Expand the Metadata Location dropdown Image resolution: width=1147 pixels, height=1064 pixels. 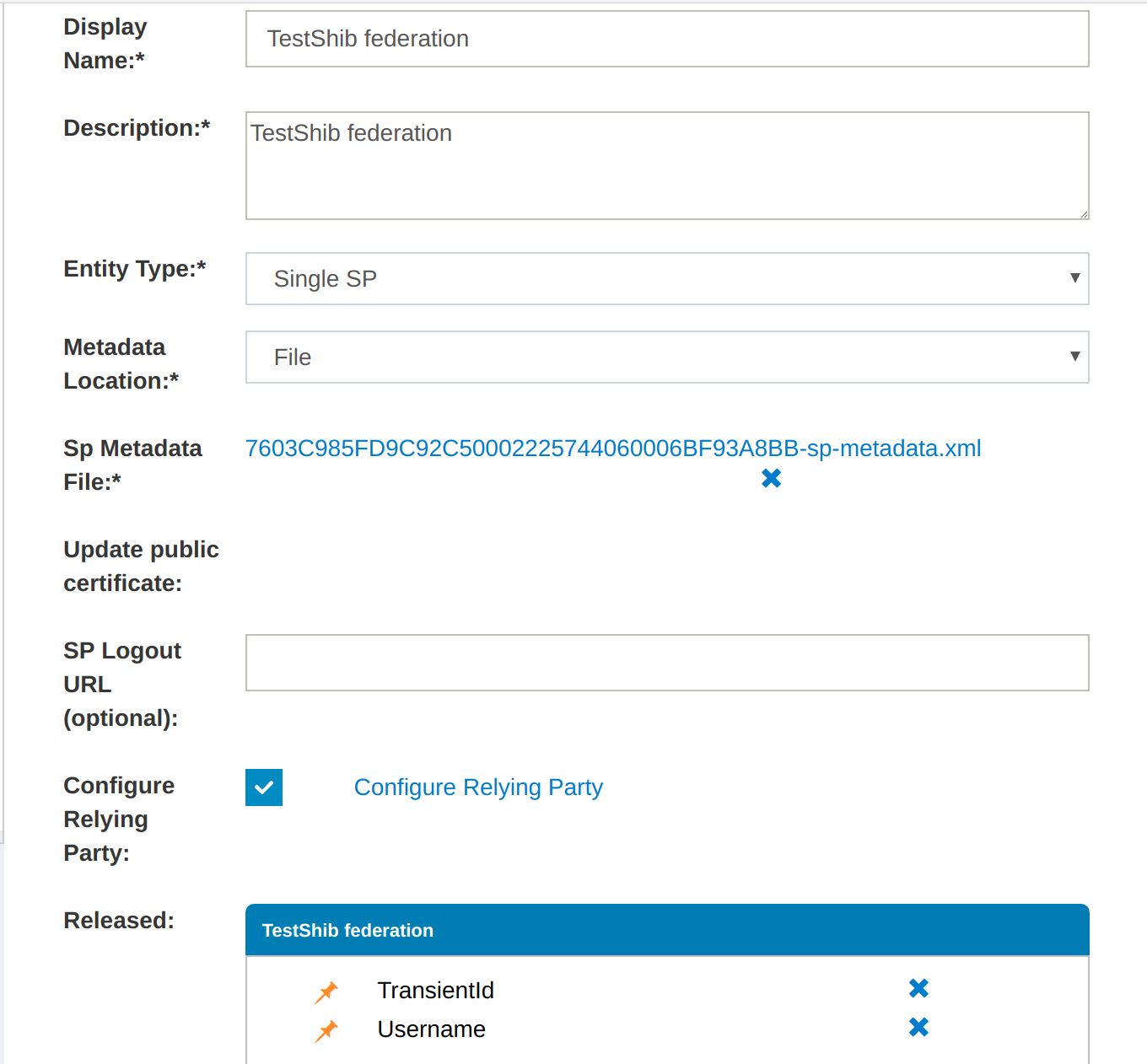pyautogui.click(x=666, y=357)
